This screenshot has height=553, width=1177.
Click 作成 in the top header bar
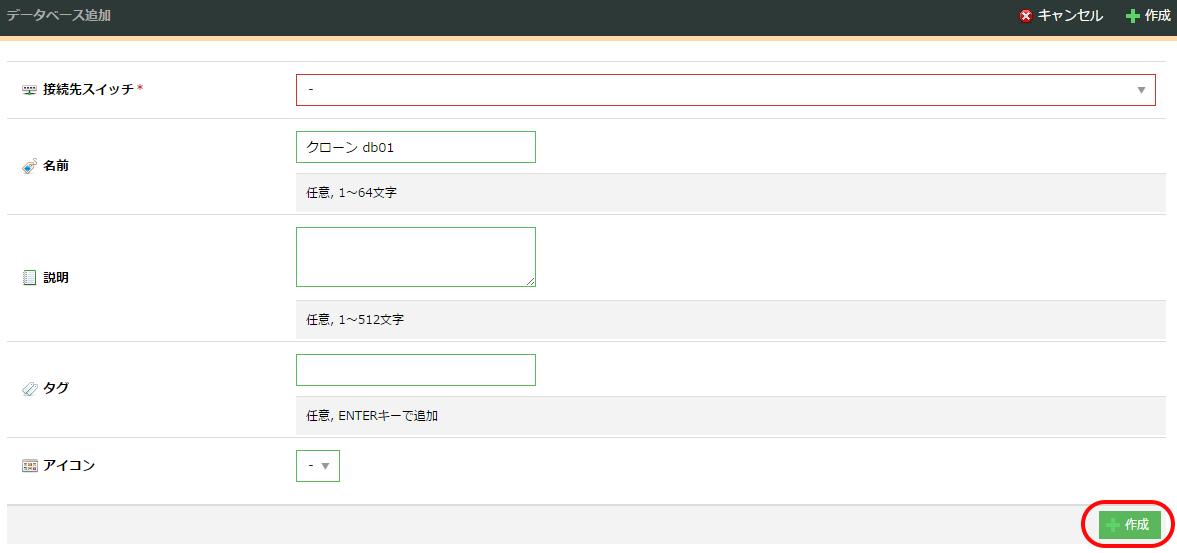(x=1157, y=16)
